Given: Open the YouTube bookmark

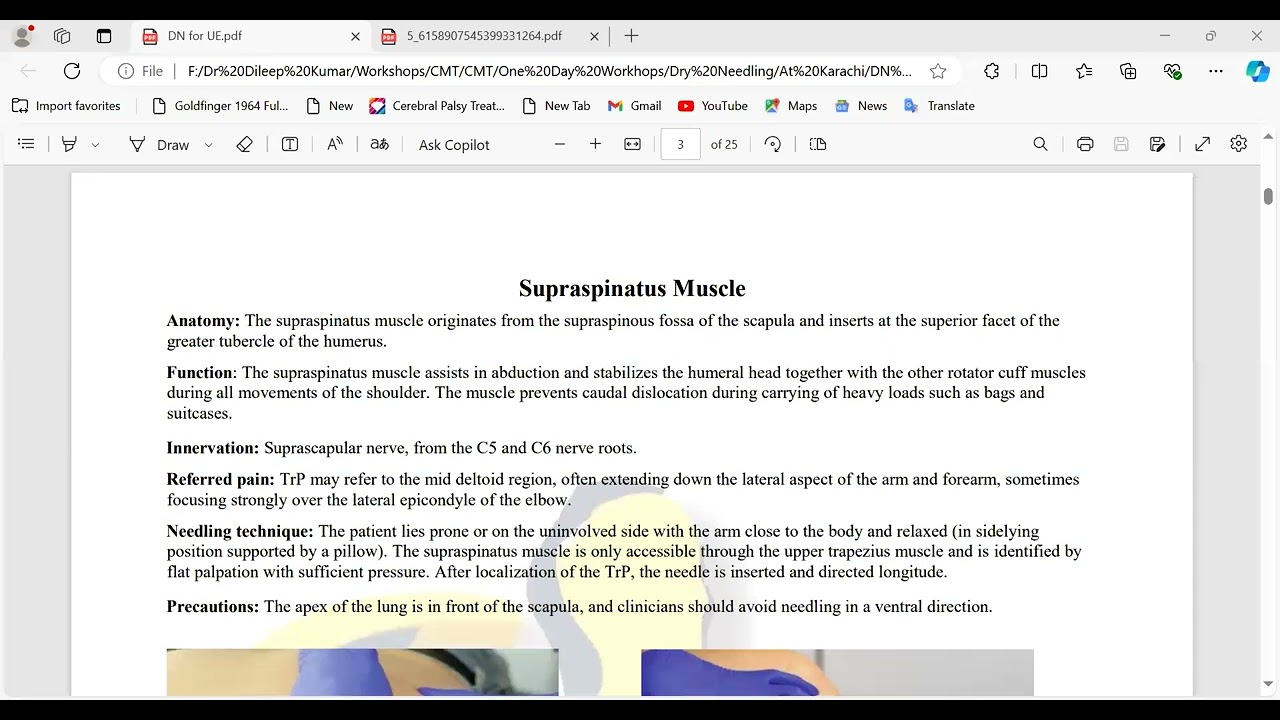Looking at the screenshot, I should point(713,106).
